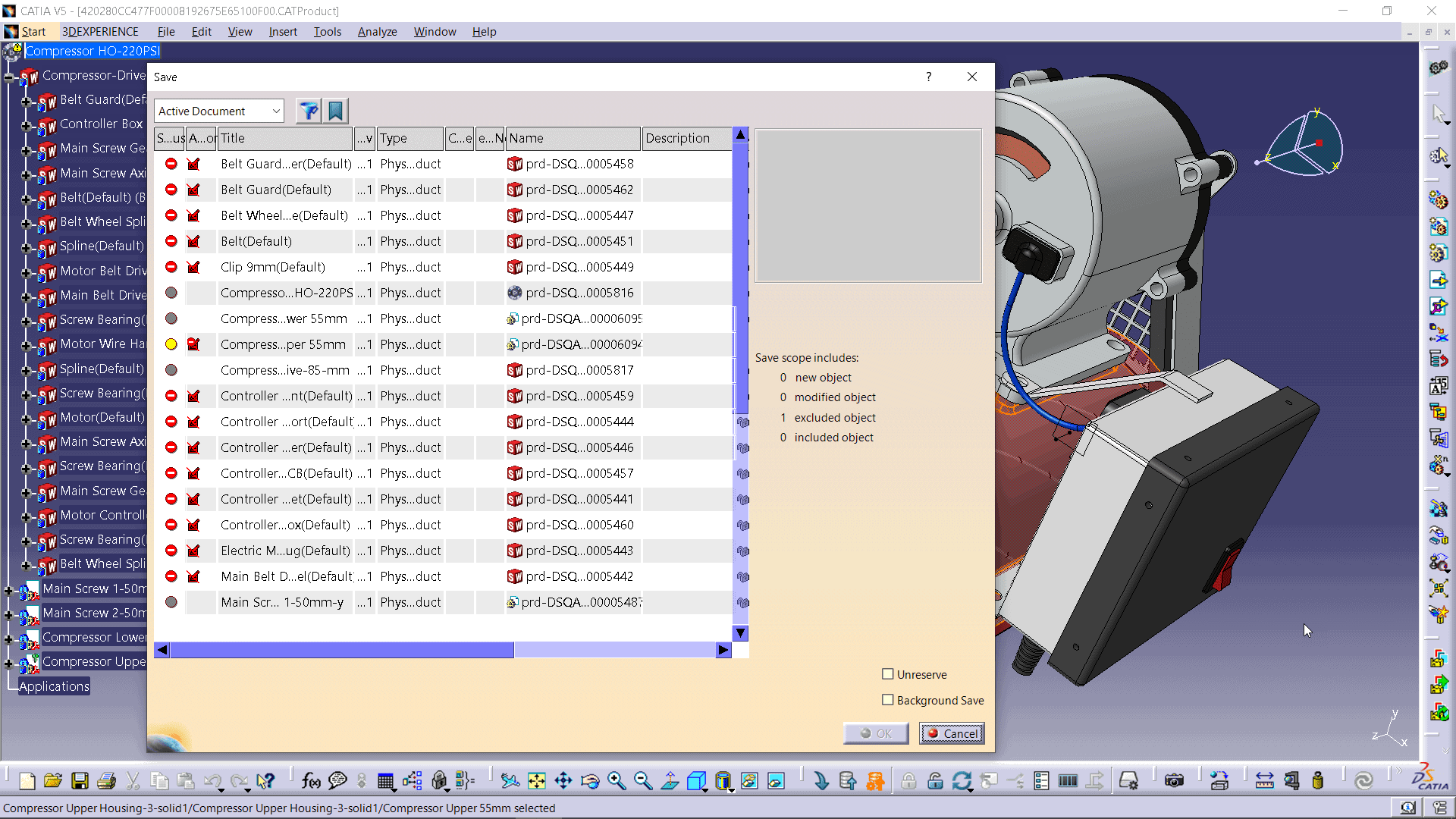Open the Active Document scope dropdown
1456x819 pixels.
point(219,111)
